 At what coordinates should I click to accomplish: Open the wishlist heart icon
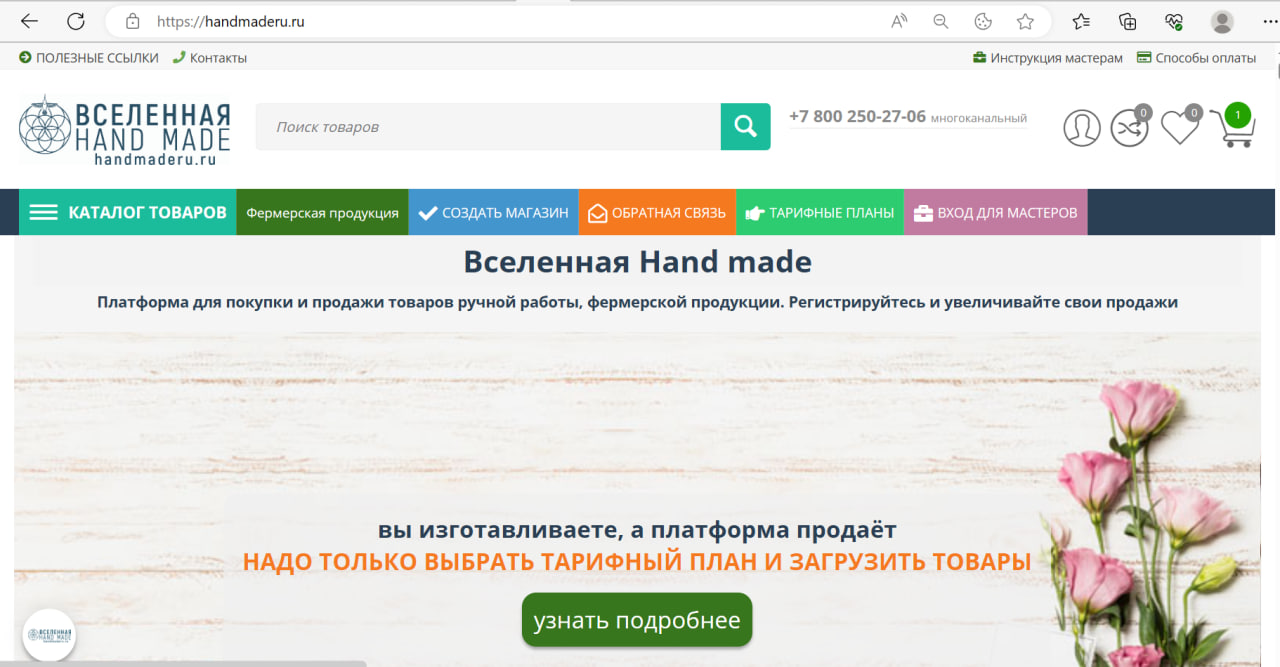pyautogui.click(x=1179, y=127)
